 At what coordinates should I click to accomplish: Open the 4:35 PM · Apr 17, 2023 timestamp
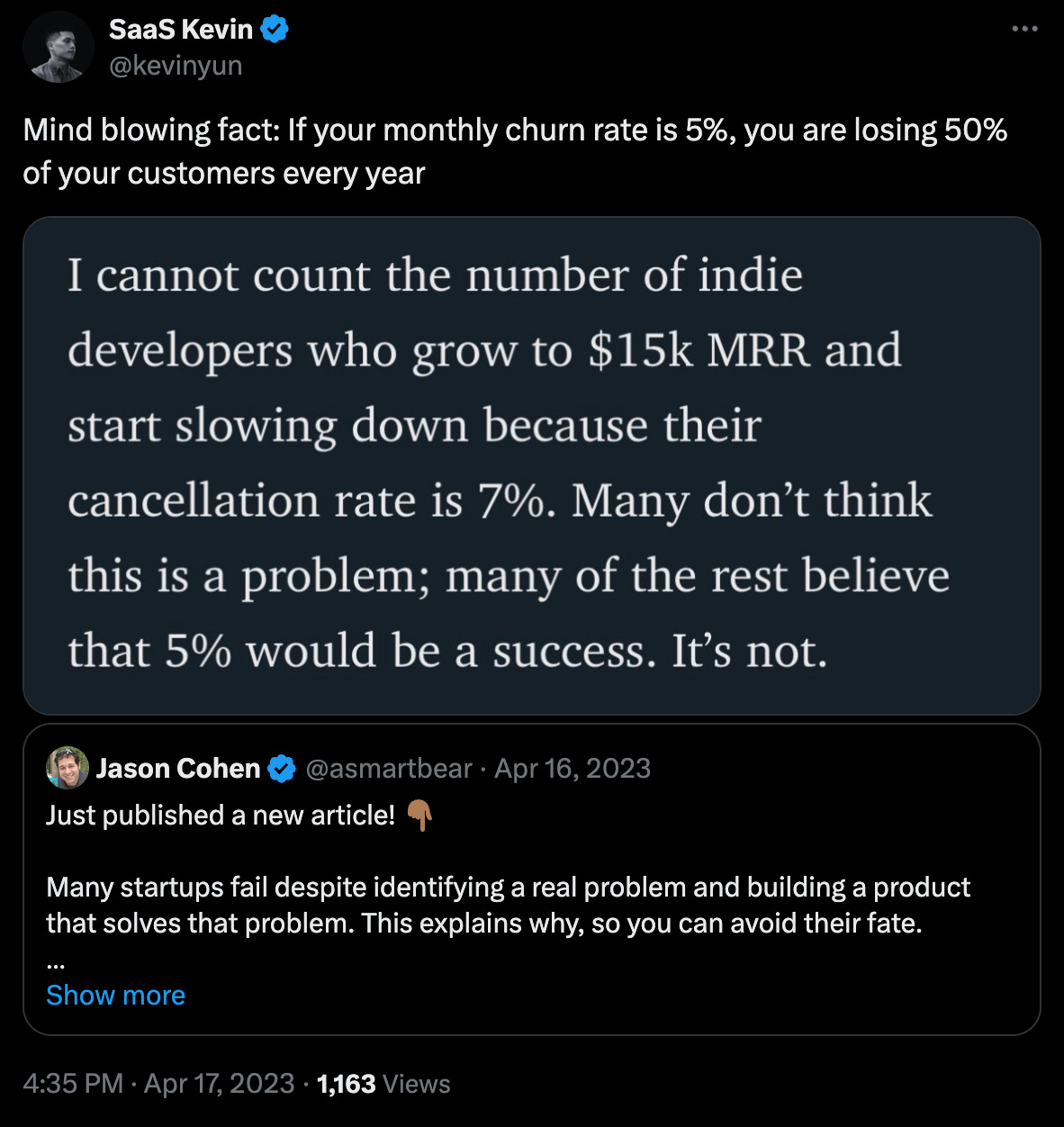158,1083
